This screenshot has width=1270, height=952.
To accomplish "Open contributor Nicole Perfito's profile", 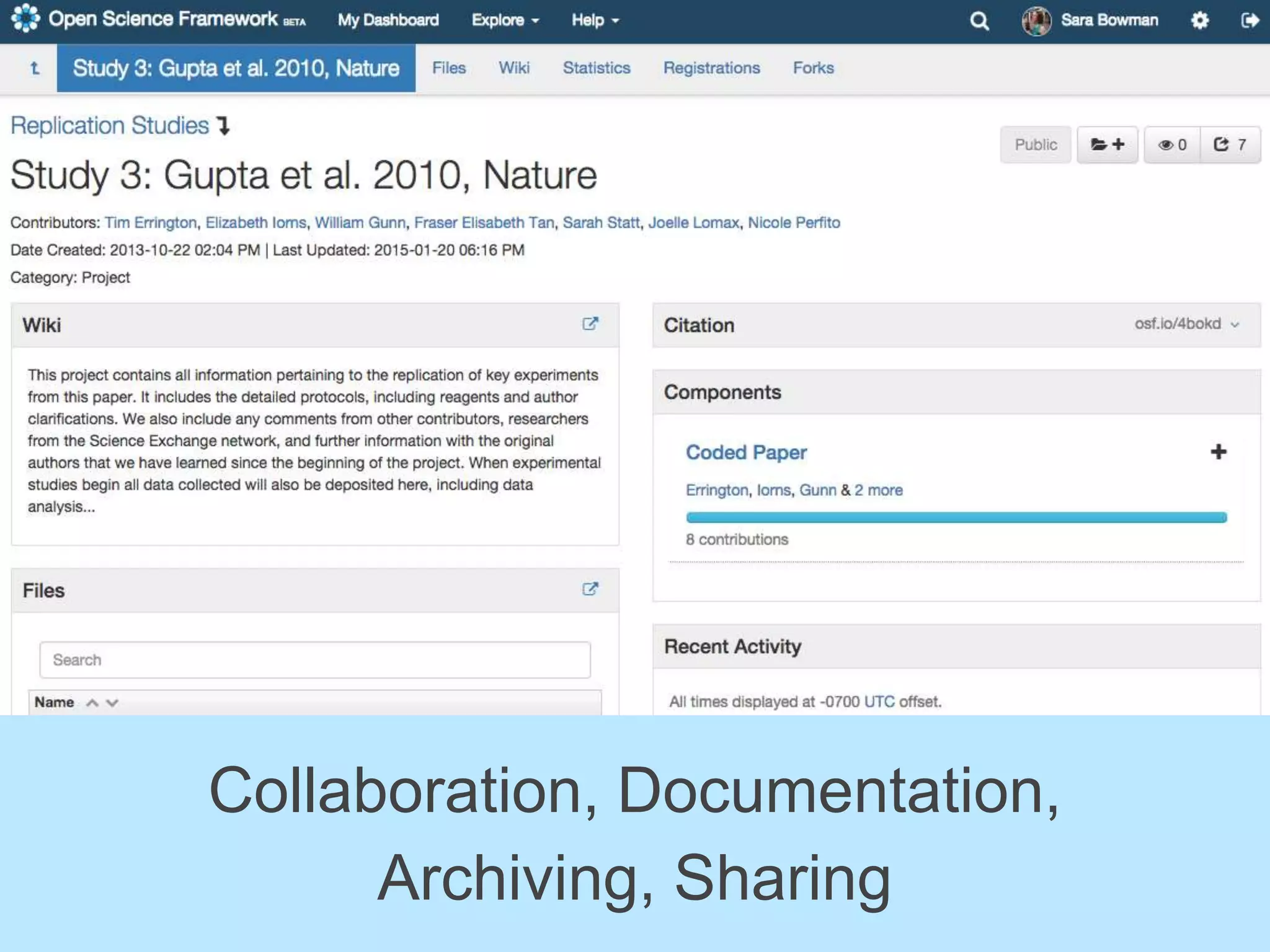I will [794, 223].
